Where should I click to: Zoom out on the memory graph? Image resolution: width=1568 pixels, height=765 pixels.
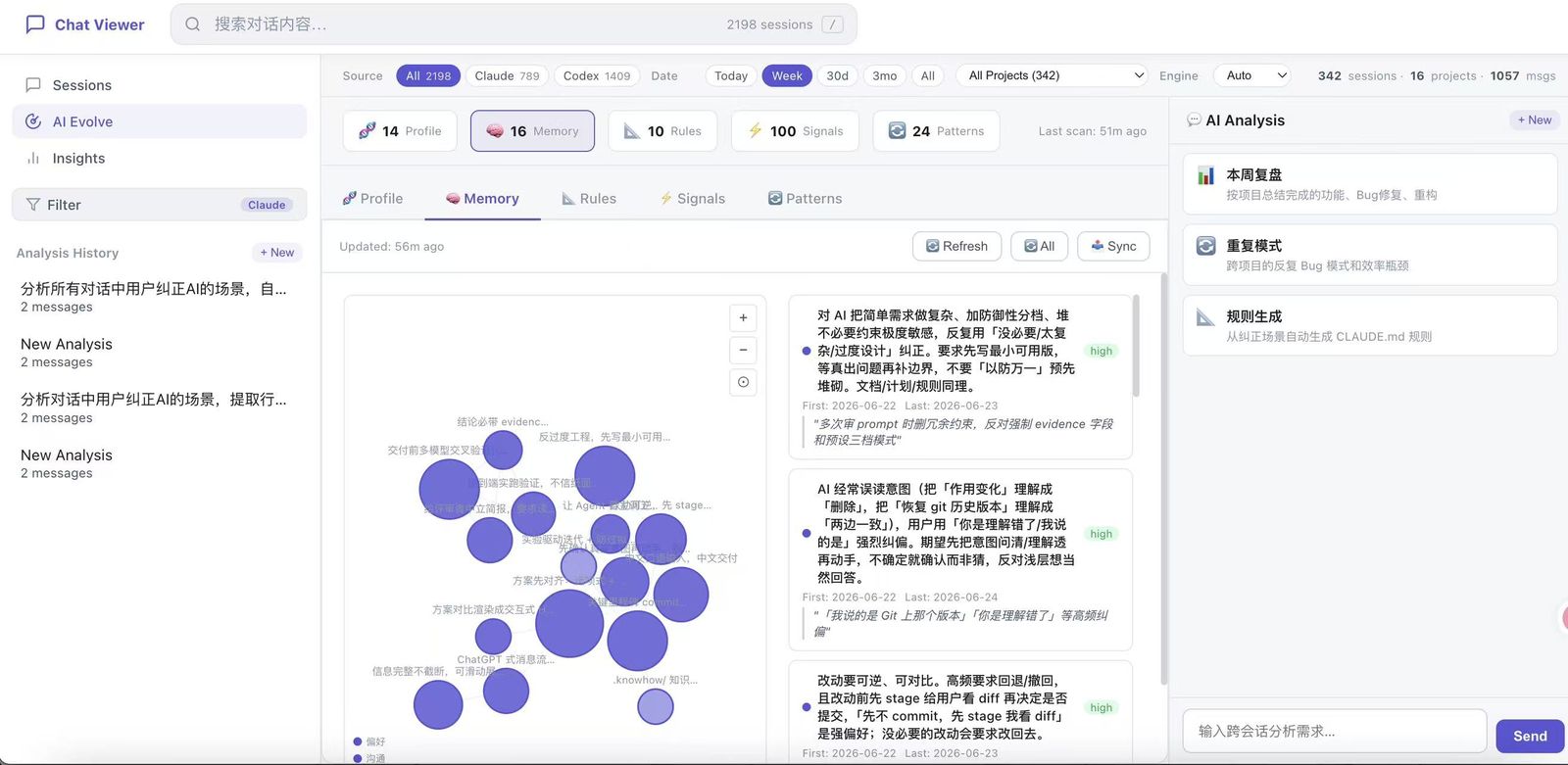click(743, 350)
